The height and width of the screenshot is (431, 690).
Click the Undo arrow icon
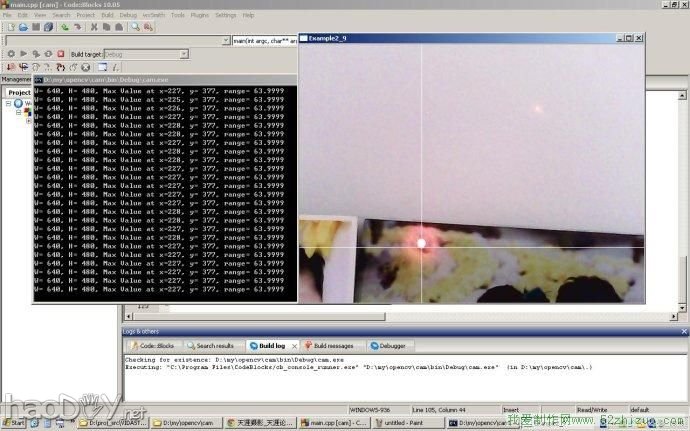point(64,28)
